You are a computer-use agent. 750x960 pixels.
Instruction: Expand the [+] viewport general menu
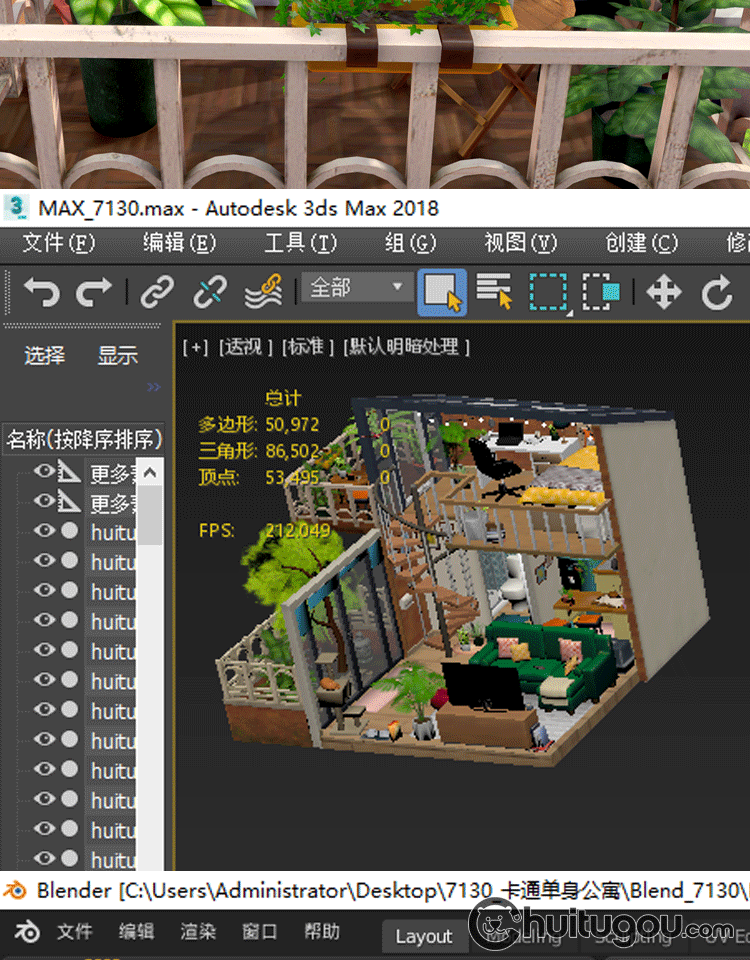pos(196,347)
